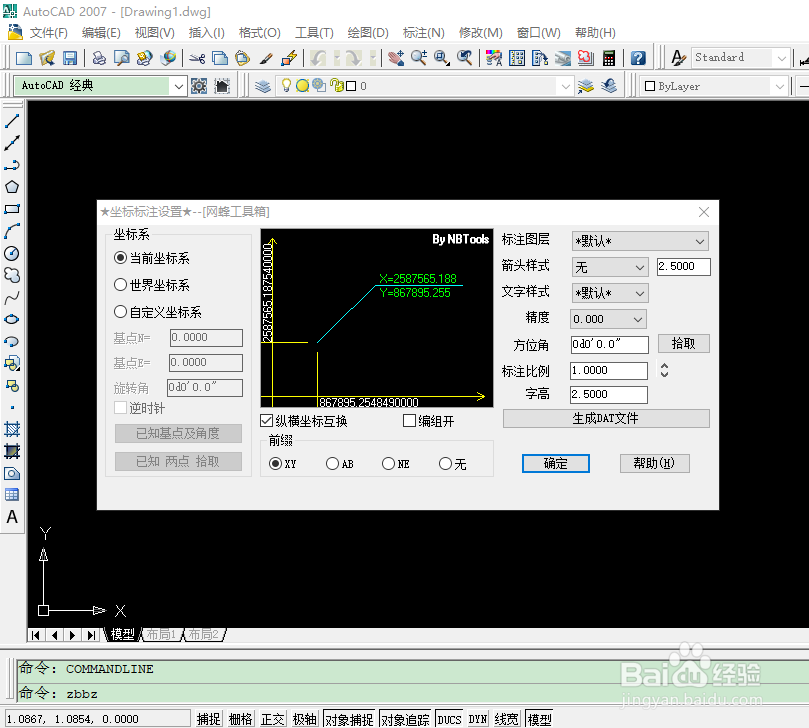Image resolution: width=809 pixels, height=728 pixels.
Task: Select the Multiline Text A tool
Action: click(x=12, y=517)
